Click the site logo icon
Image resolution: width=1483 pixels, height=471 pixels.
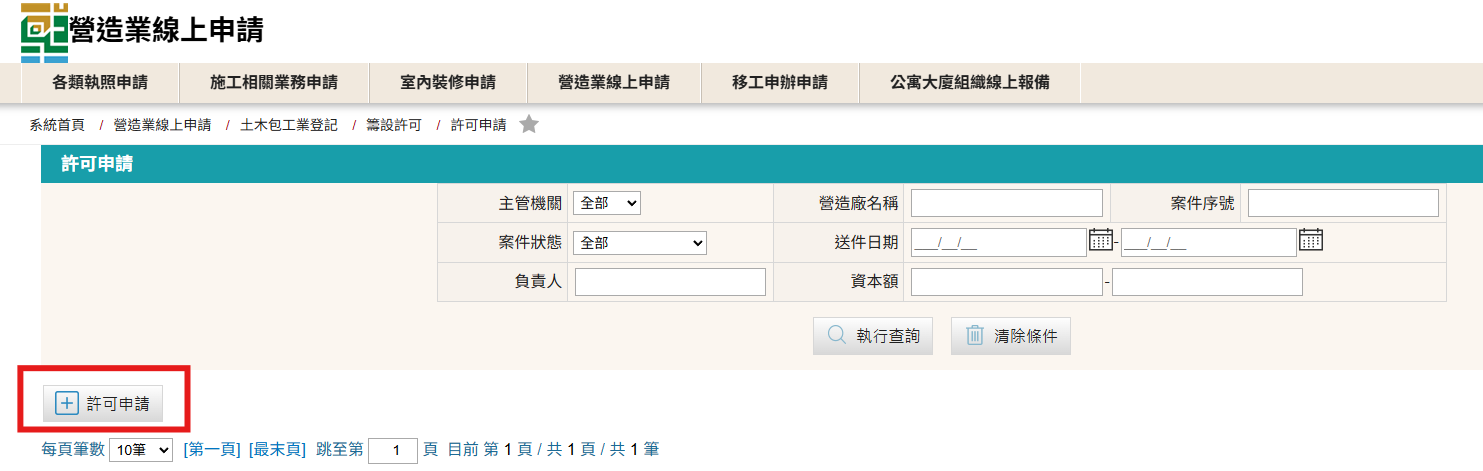[x=45, y=32]
